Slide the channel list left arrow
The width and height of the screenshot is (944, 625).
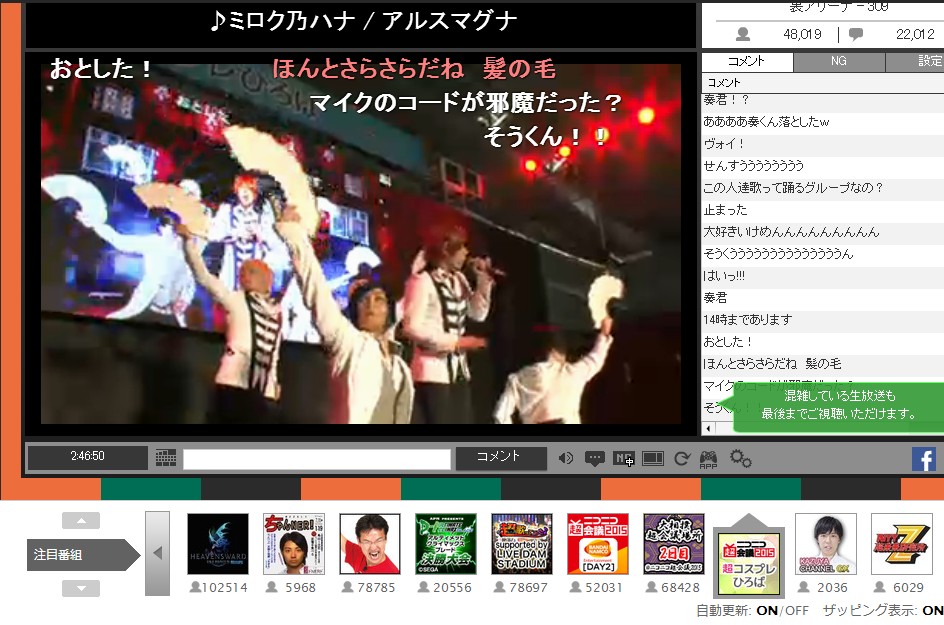[157, 553]
